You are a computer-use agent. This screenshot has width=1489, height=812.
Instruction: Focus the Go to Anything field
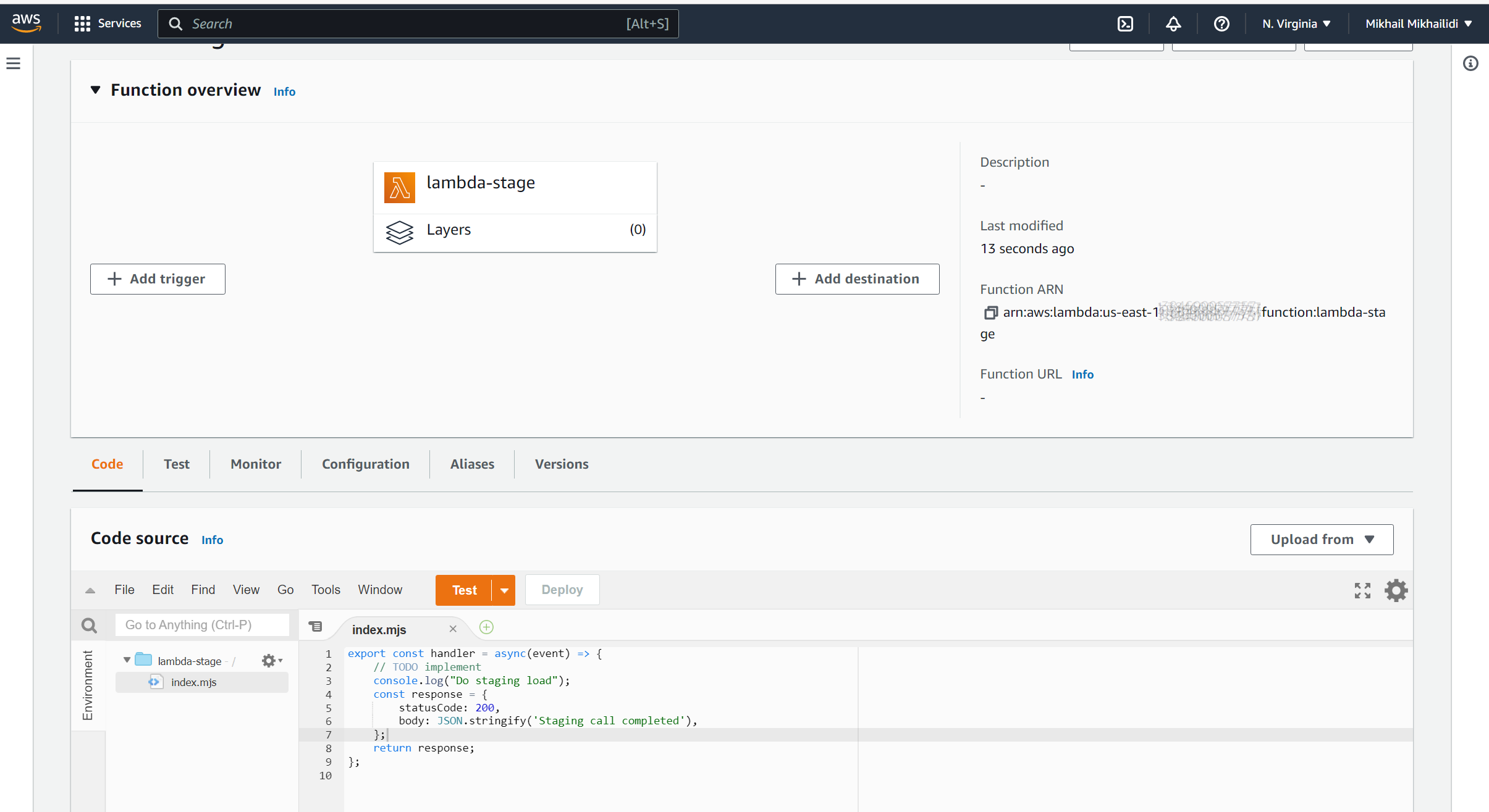202,625
